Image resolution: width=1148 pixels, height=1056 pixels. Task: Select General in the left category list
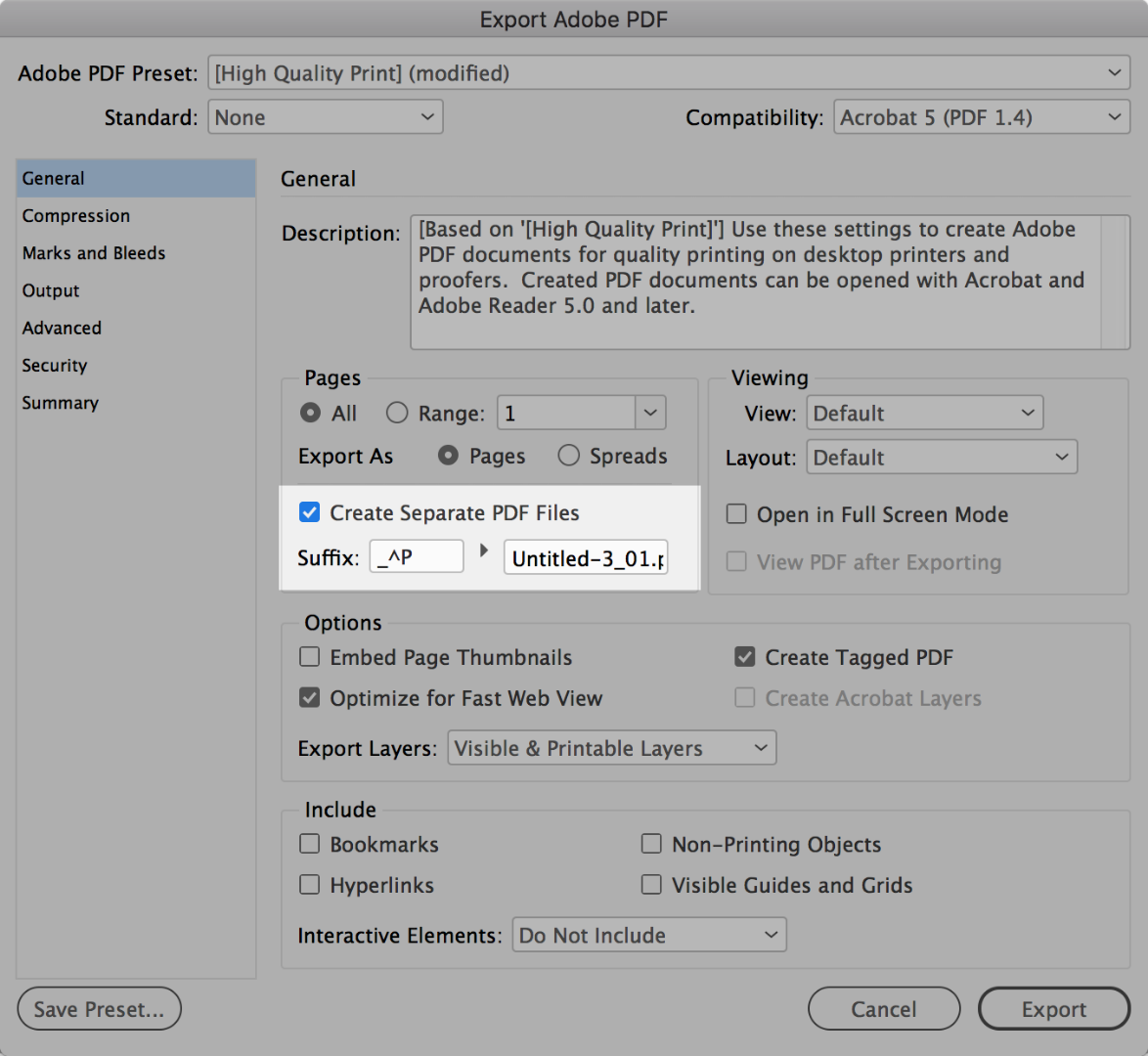pos(136,178)
